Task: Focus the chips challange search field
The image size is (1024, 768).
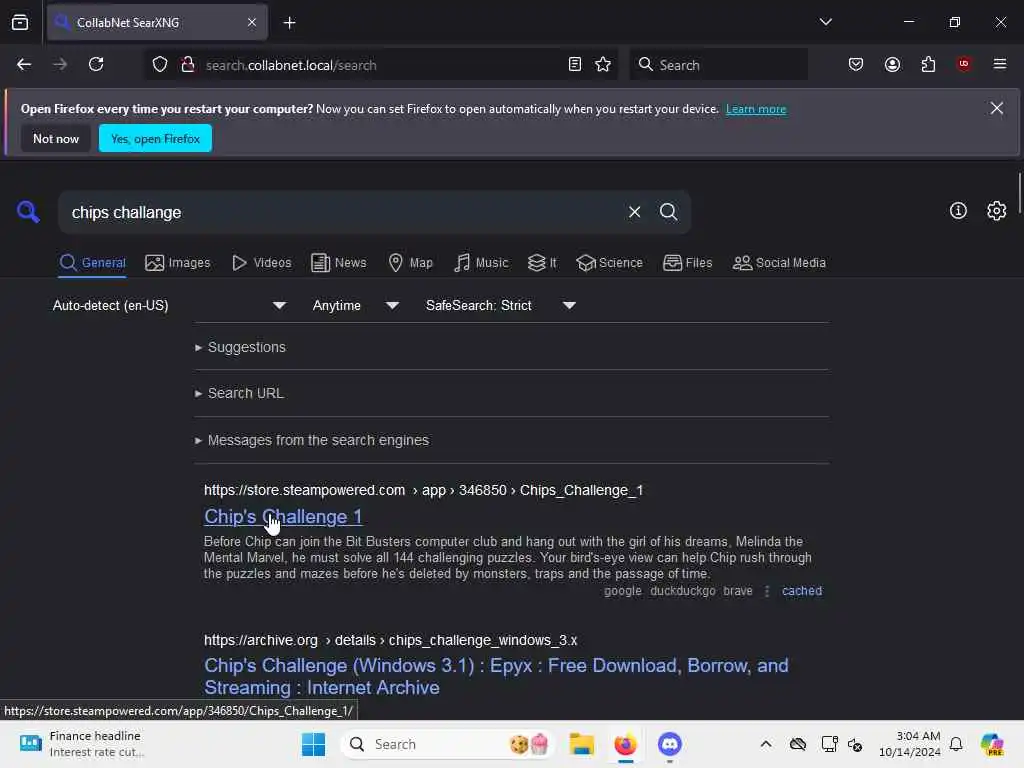Action: tap(343, 212)
